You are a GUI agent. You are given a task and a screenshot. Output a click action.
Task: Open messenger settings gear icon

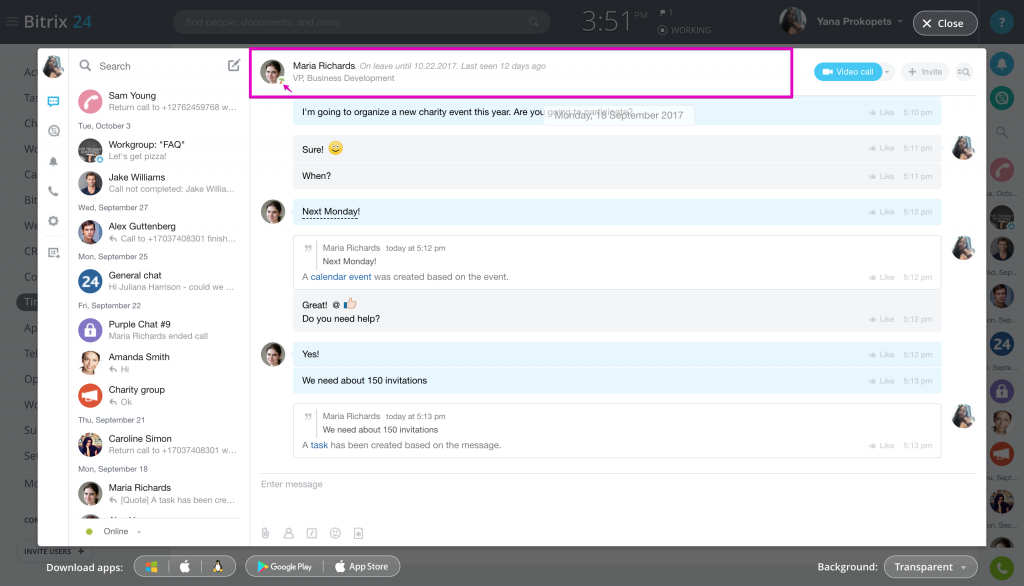pyautogui.click(x=54, y=221)
